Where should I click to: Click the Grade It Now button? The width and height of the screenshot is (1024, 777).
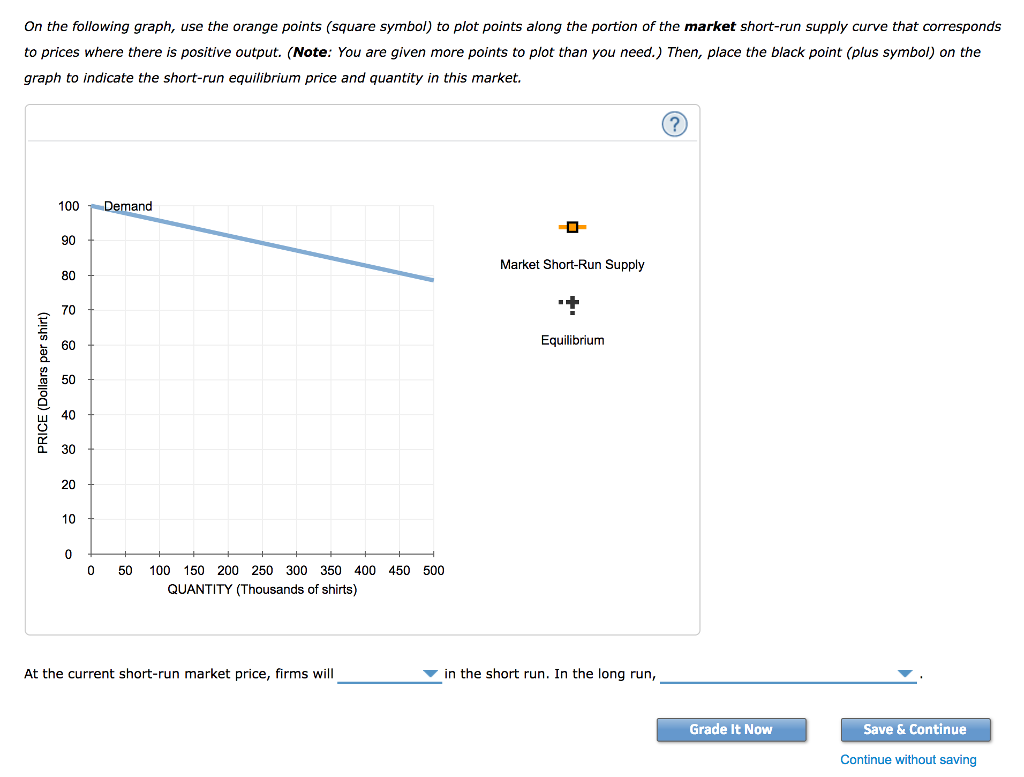pyautogui.click(x=731, y=729)
